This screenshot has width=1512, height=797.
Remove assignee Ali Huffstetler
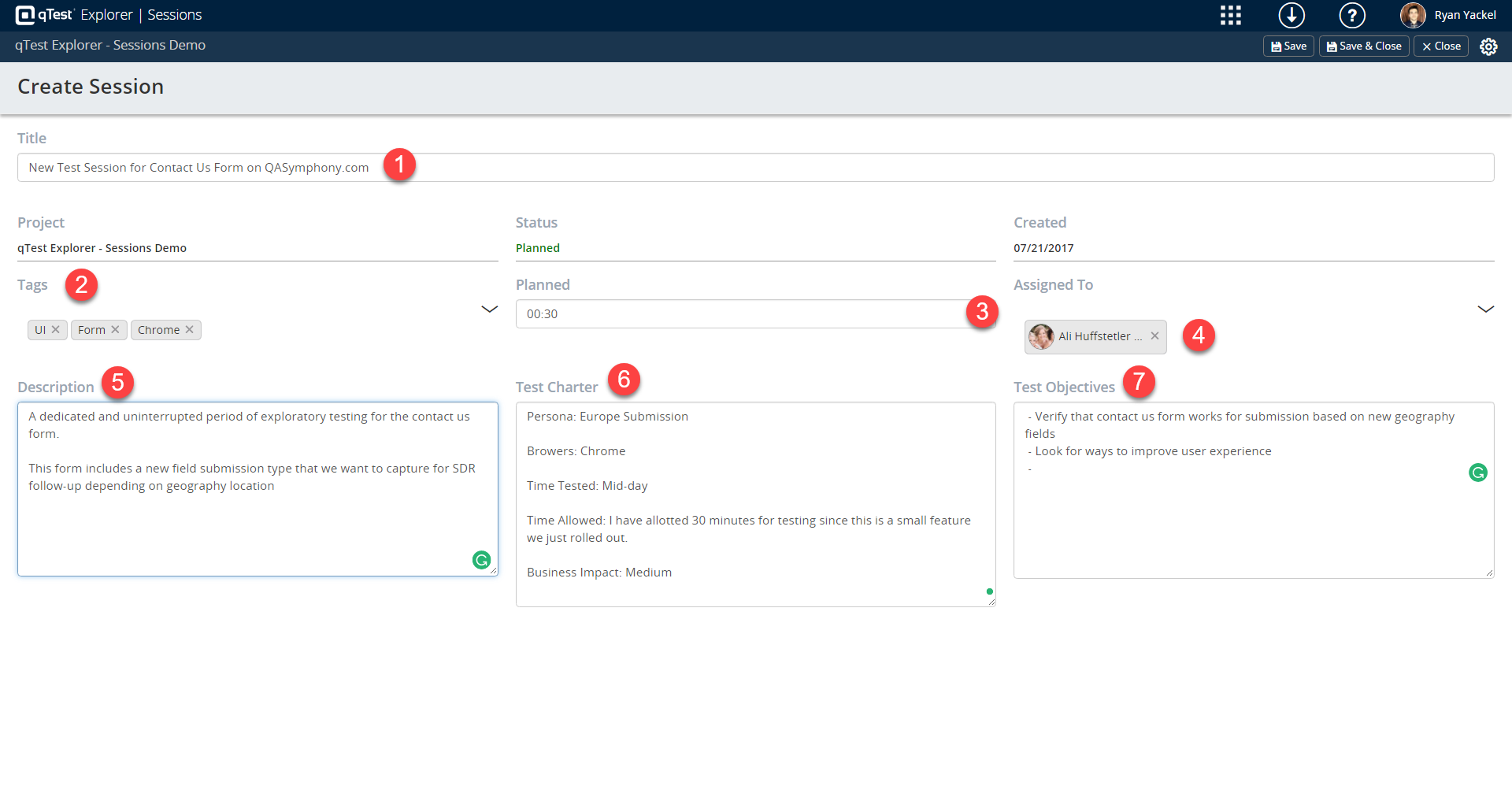[1154, 336]
